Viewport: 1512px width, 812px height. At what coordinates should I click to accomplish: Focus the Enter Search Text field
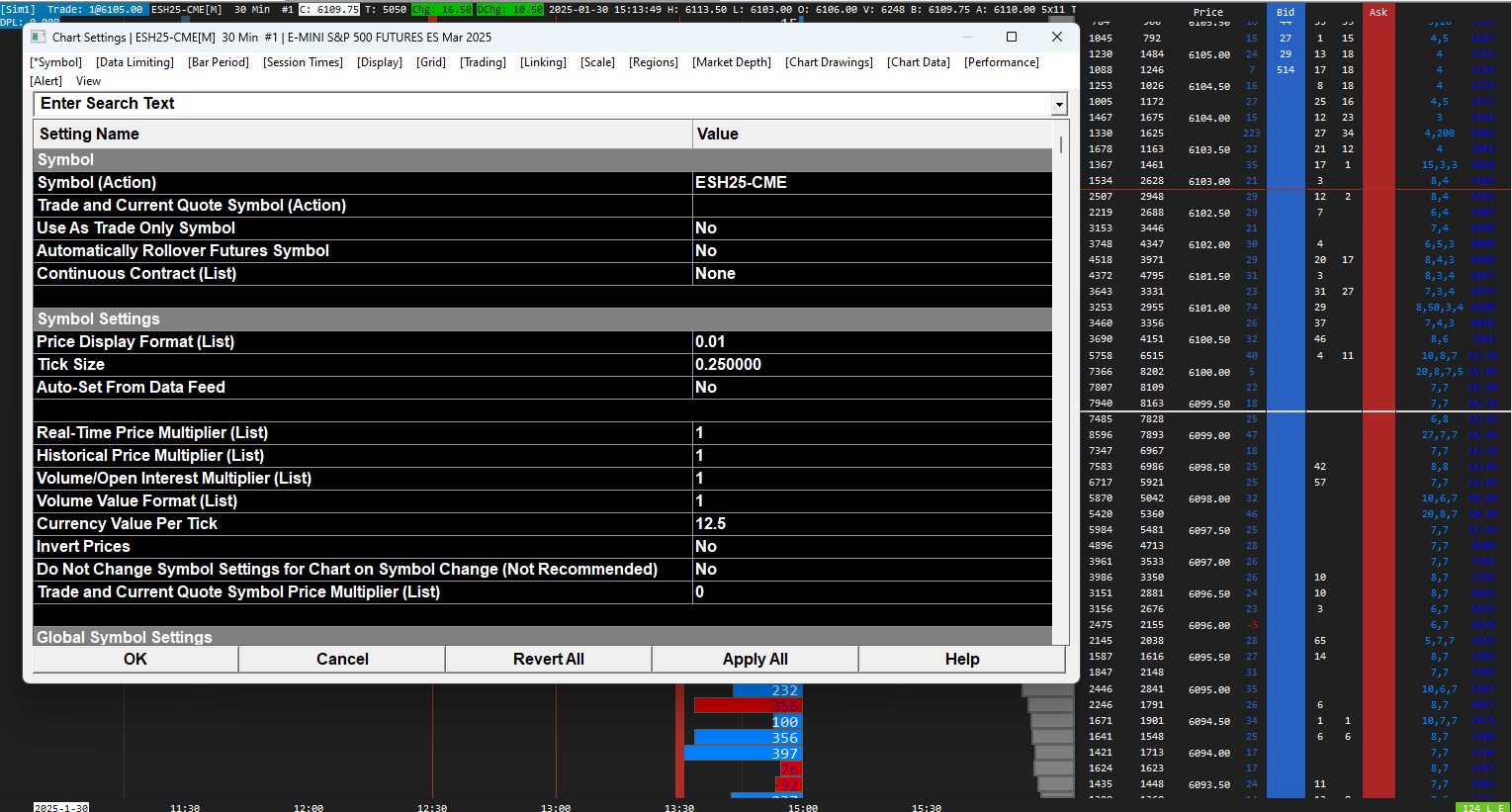point(542,104)
